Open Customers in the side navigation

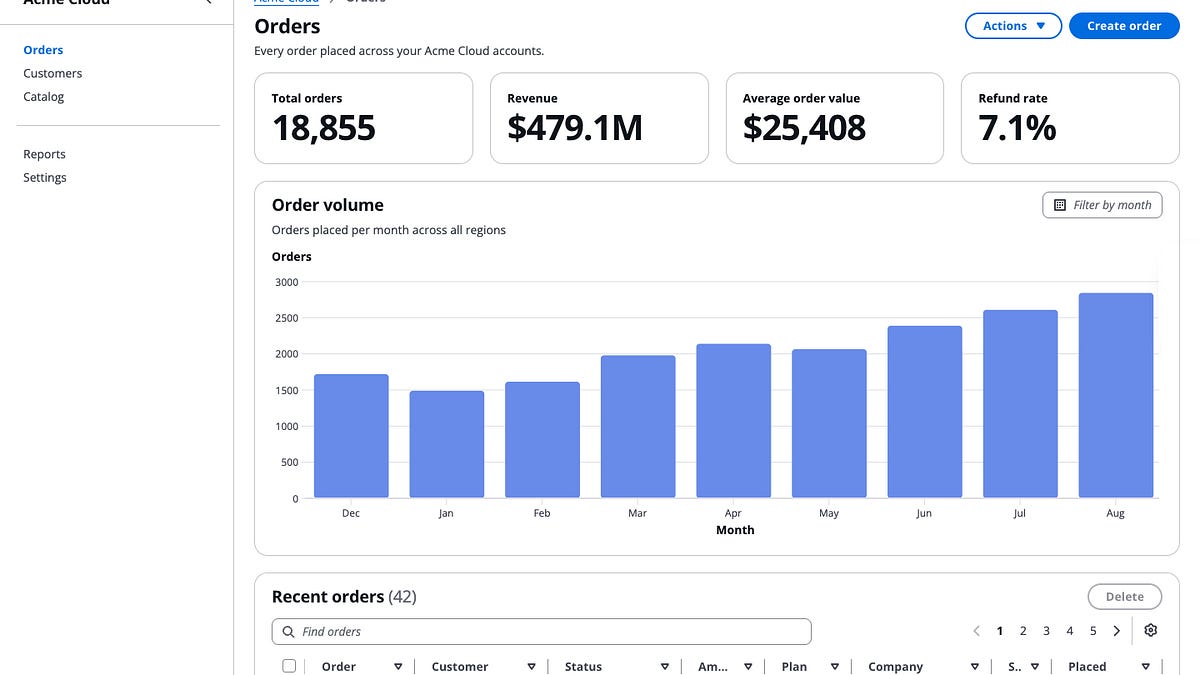click(x=53, y=73)
